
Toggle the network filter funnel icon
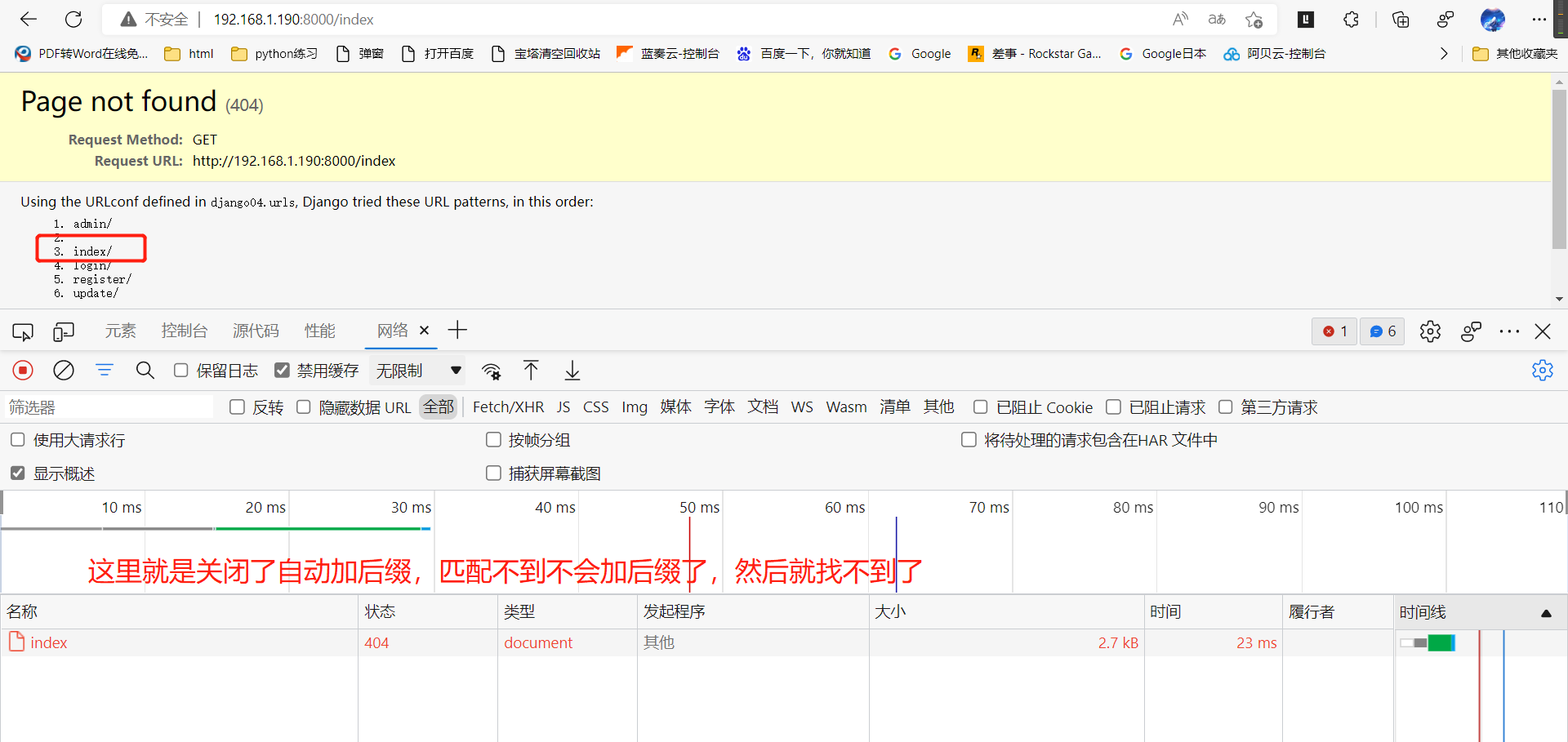(105, 371)
